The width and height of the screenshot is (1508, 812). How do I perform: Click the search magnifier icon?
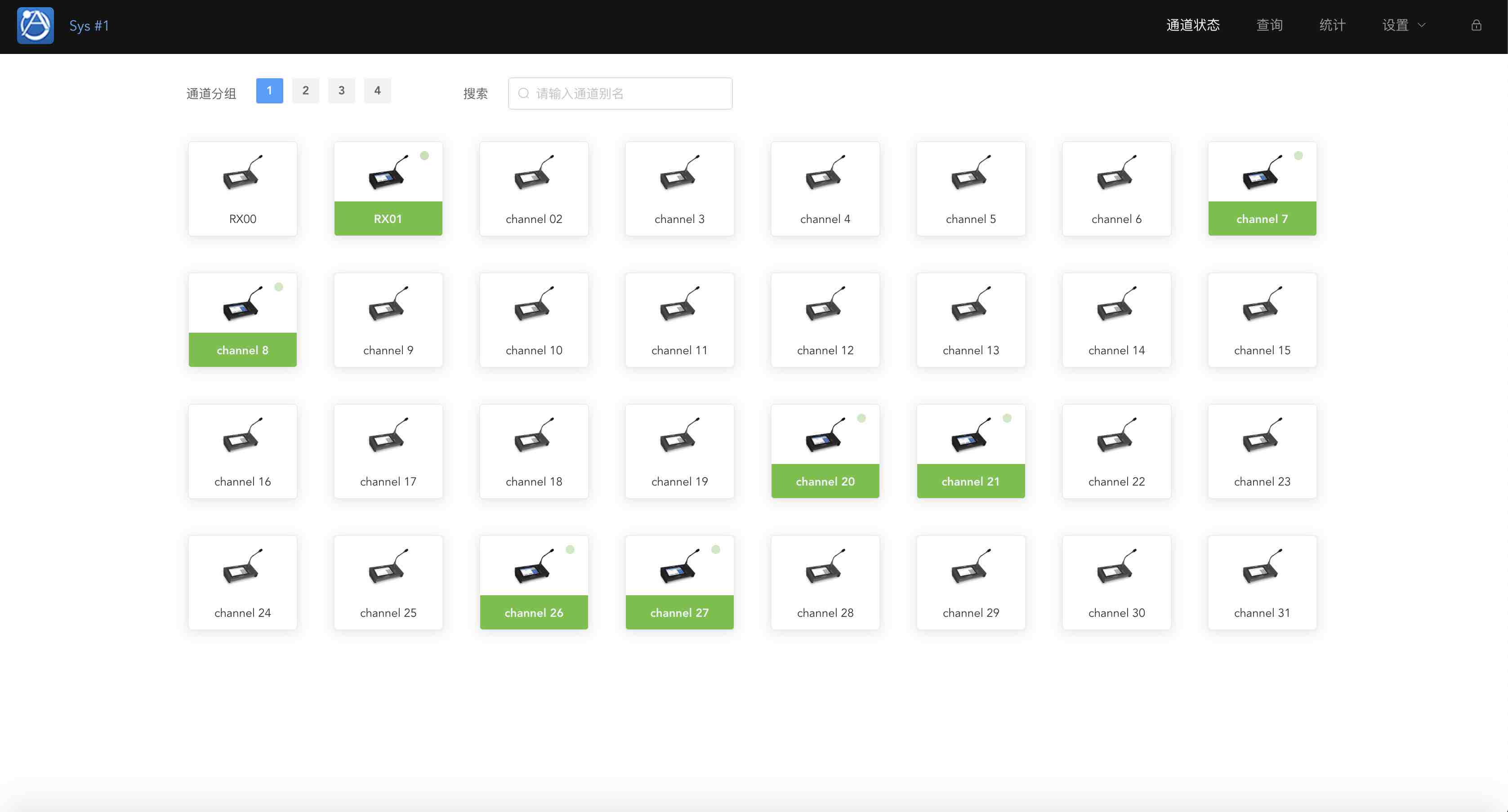pyautogui.click(x=523, y=94)
